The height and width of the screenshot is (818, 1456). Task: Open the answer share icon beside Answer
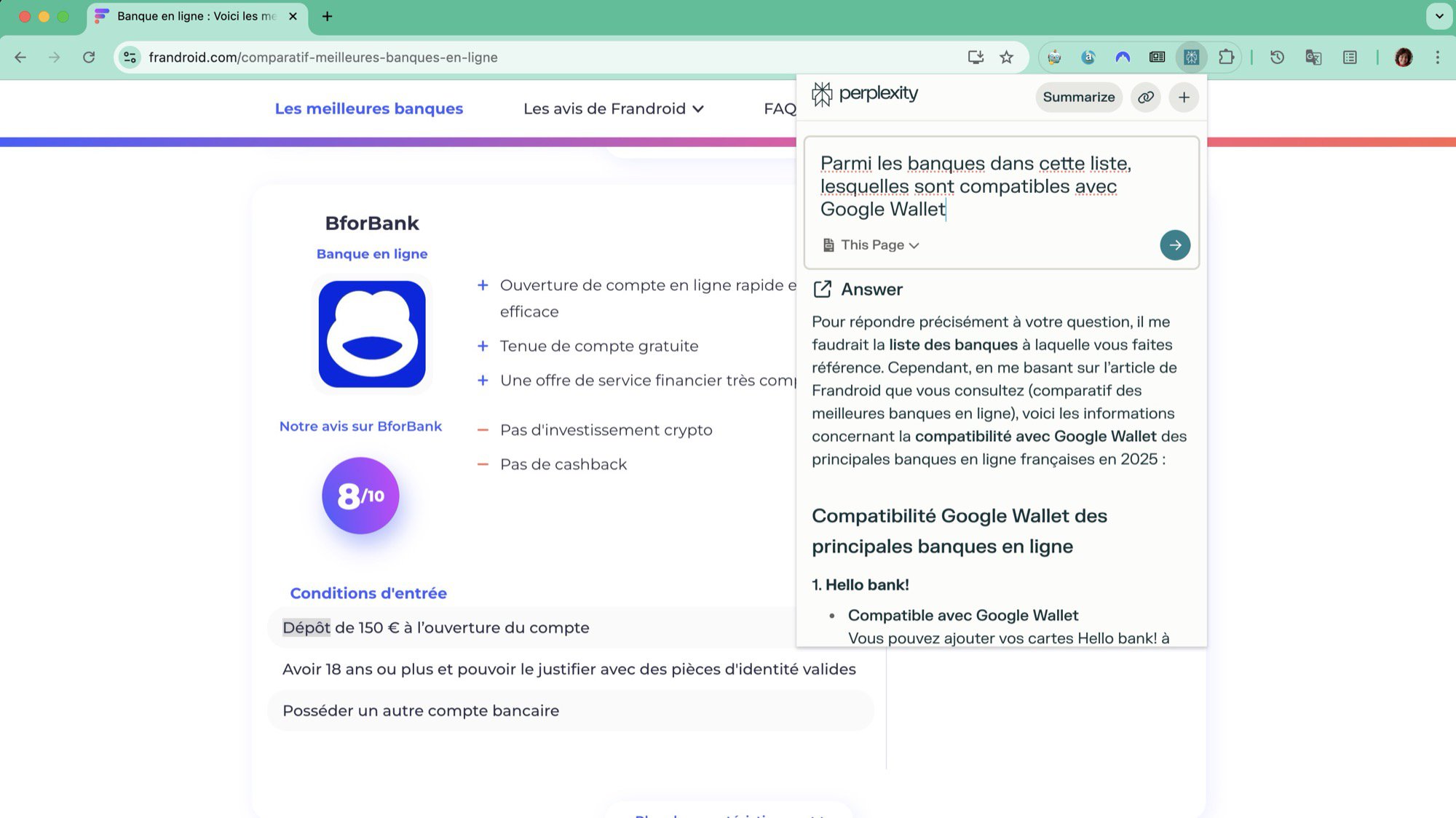point(822,289)
